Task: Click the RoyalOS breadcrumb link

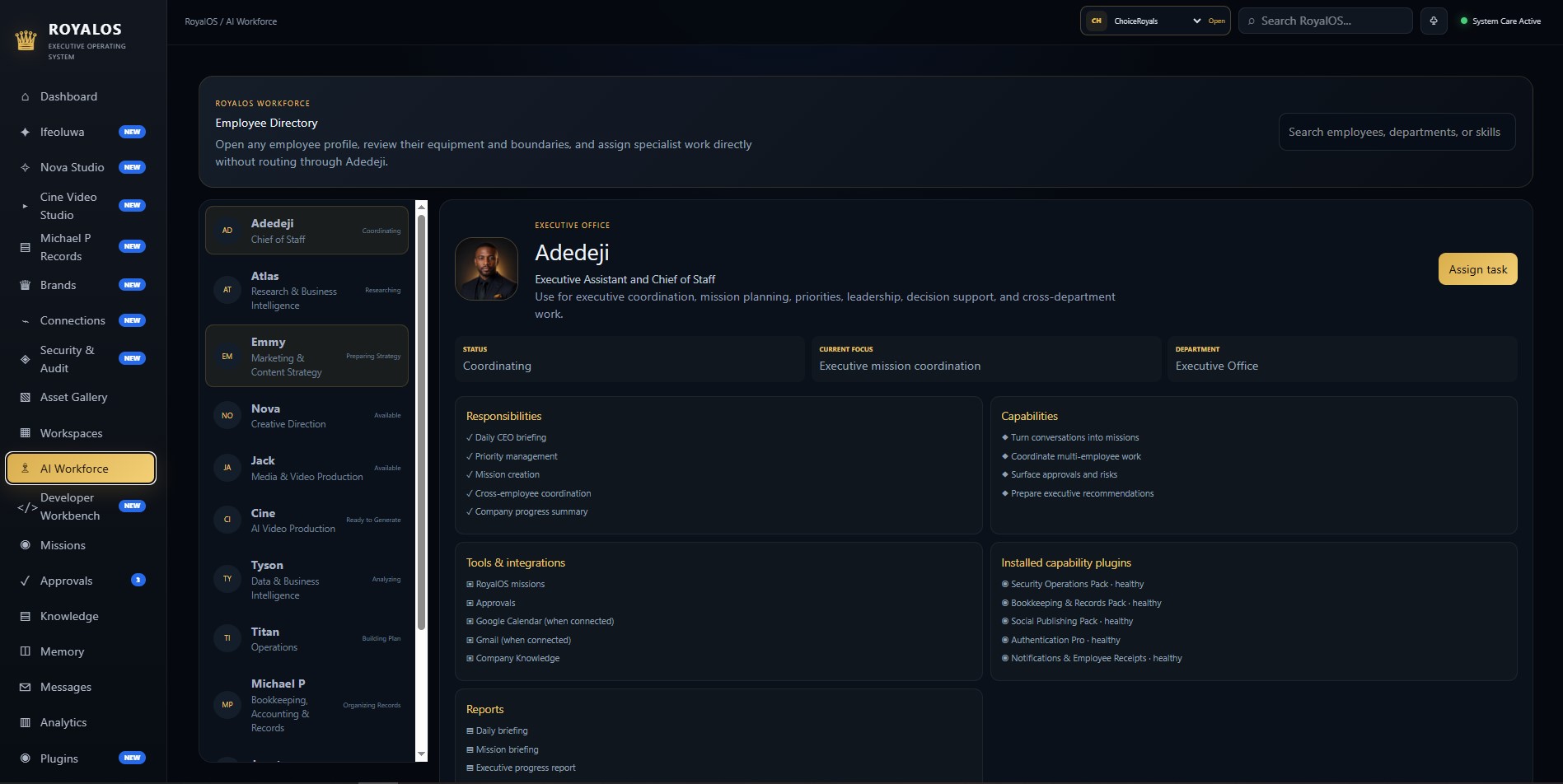Action: pyautogui.click(x=201, y=21)
